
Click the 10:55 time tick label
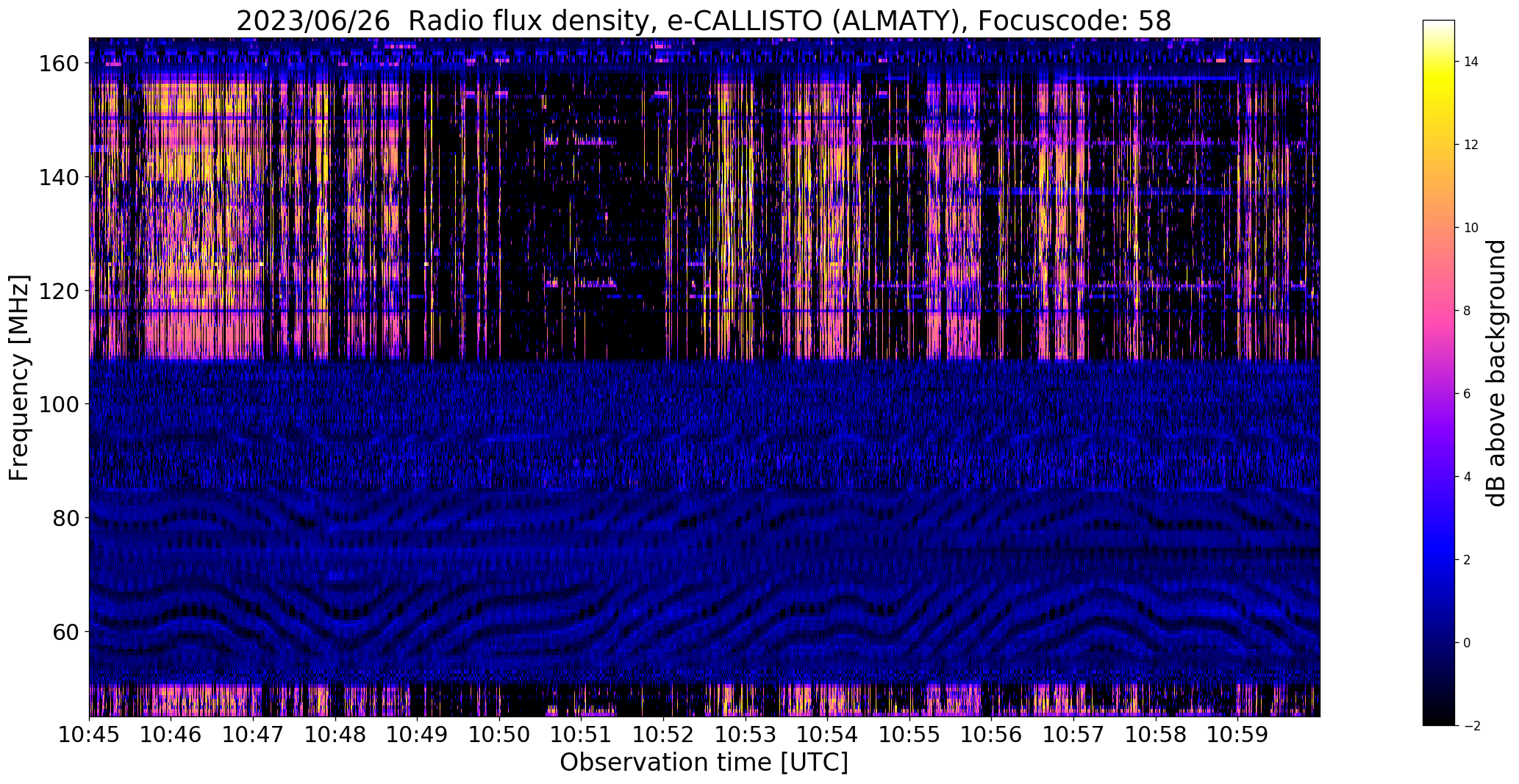pyautogui.click(x=909, y=734)
